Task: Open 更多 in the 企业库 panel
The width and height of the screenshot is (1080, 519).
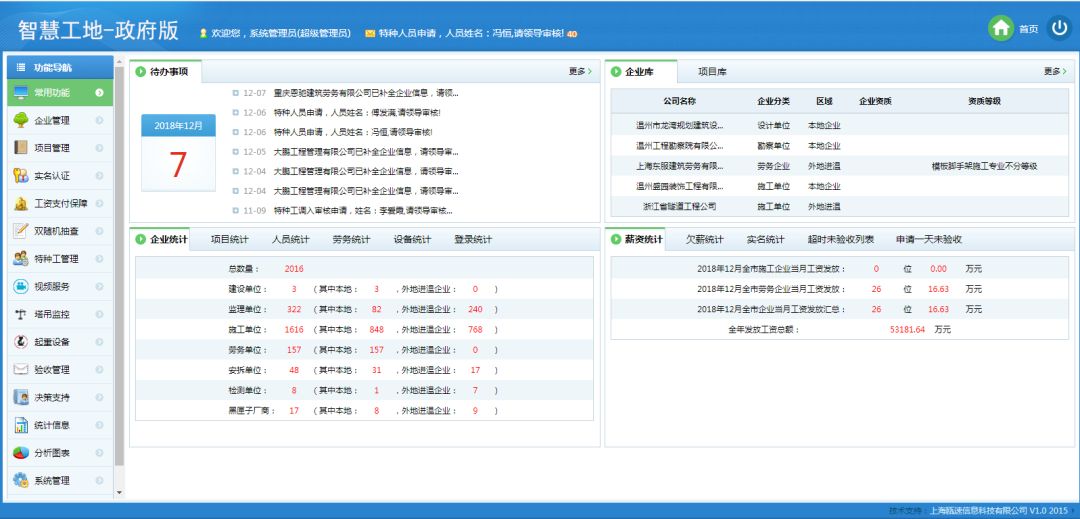Action: [1055, 72]
